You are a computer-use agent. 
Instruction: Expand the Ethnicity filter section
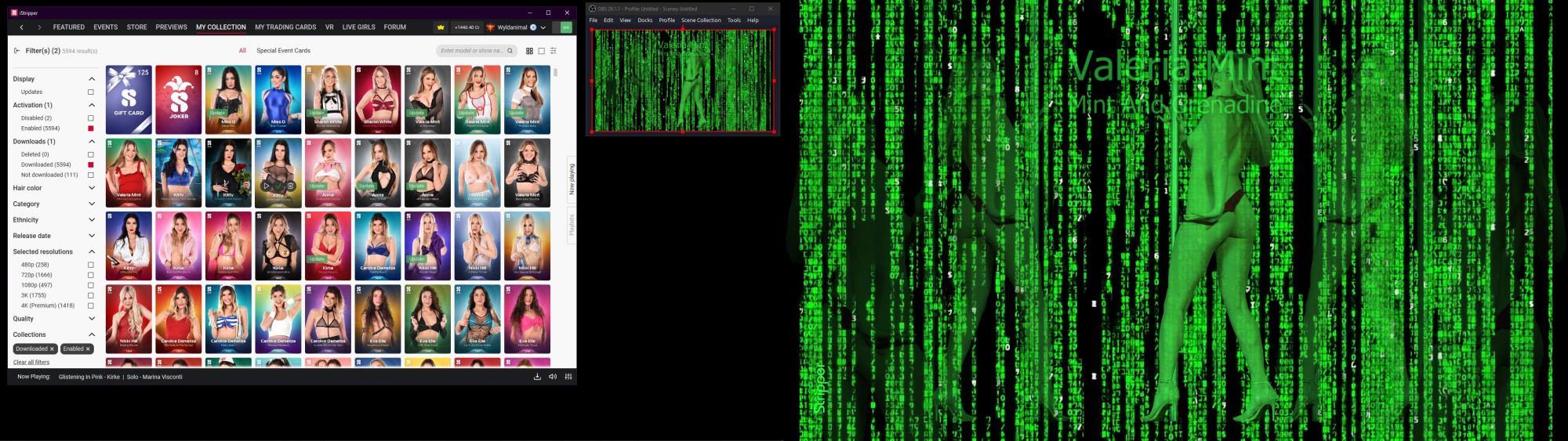tap(92, 220)
